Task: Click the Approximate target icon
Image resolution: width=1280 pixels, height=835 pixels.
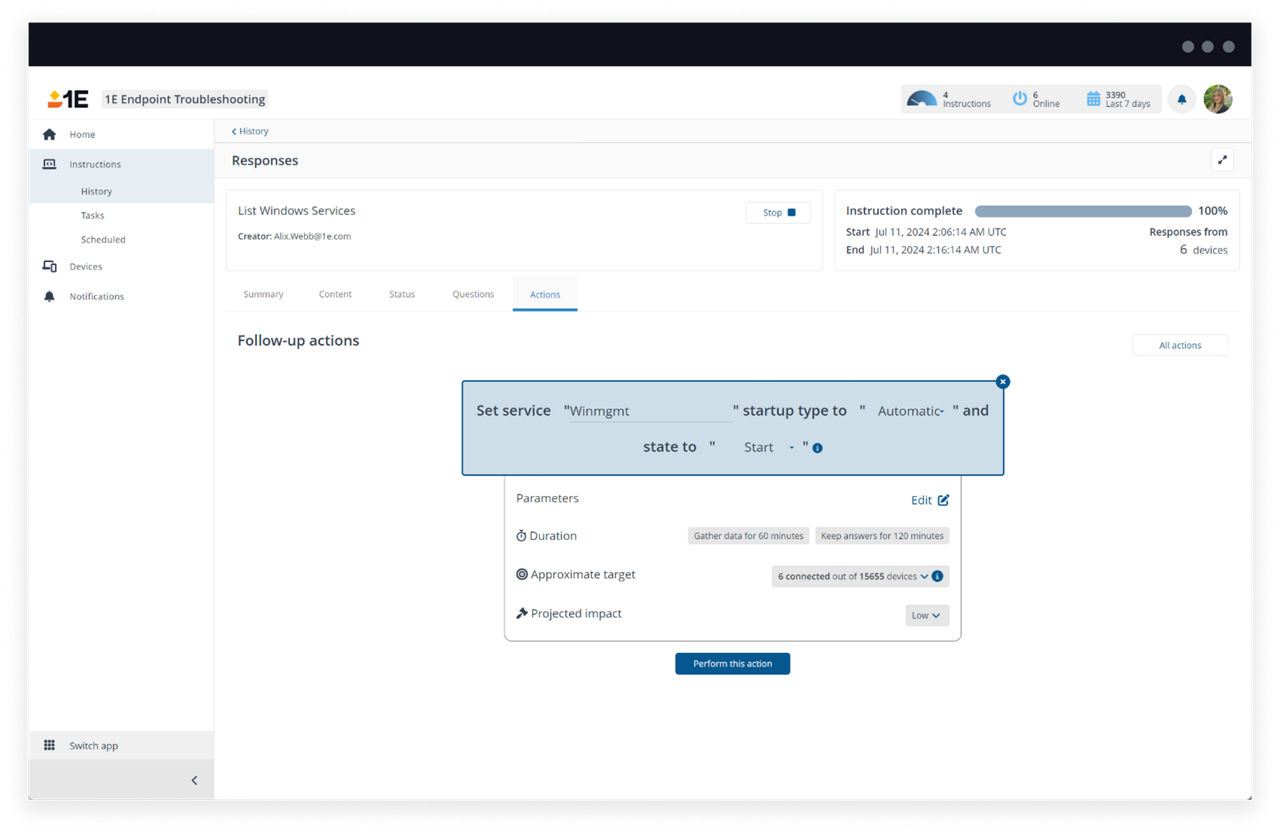Action: [x=521, y=574]
